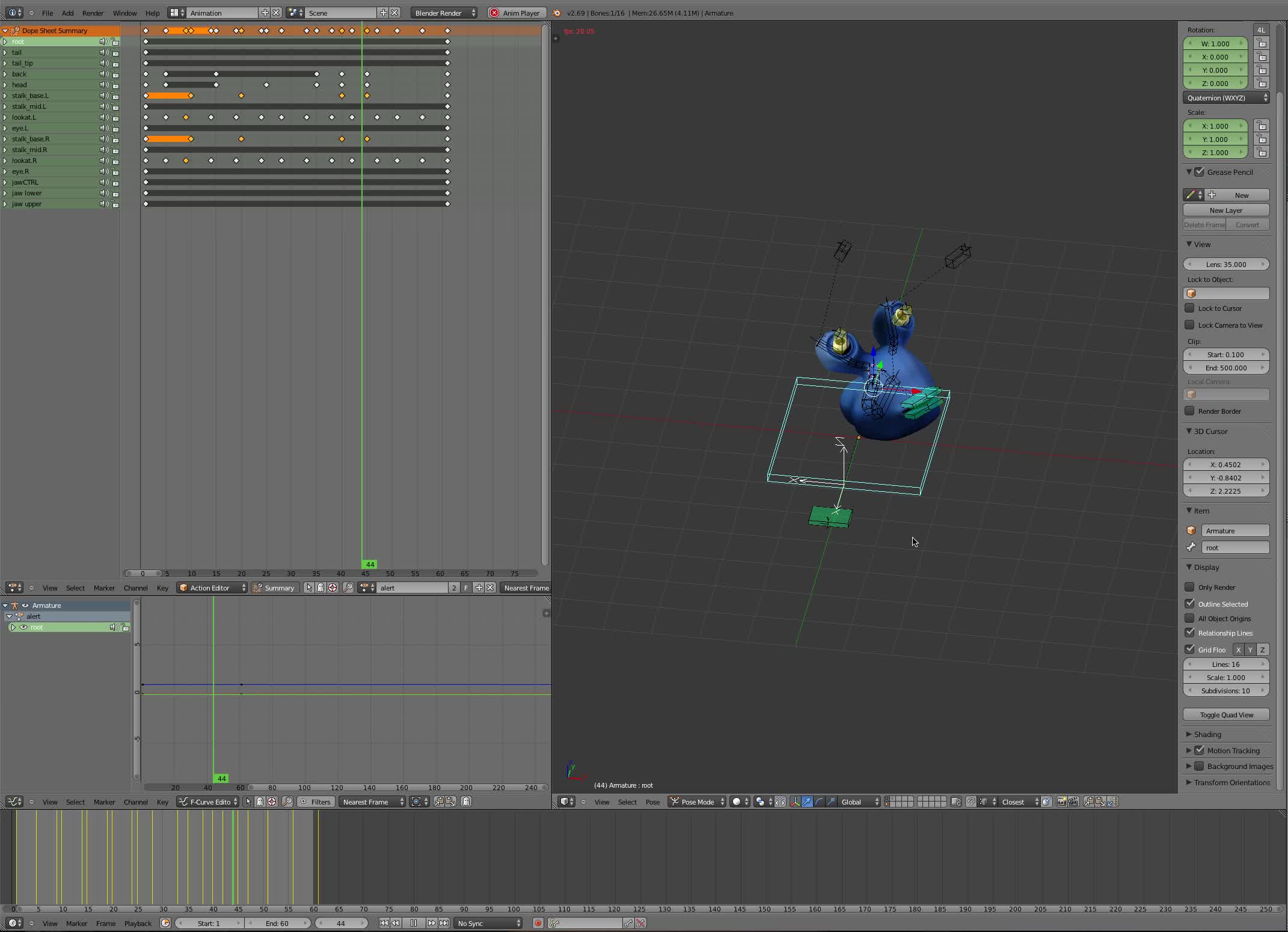Select the translate manipulator arrow icon
The image size is (1288, 932).
807,802
